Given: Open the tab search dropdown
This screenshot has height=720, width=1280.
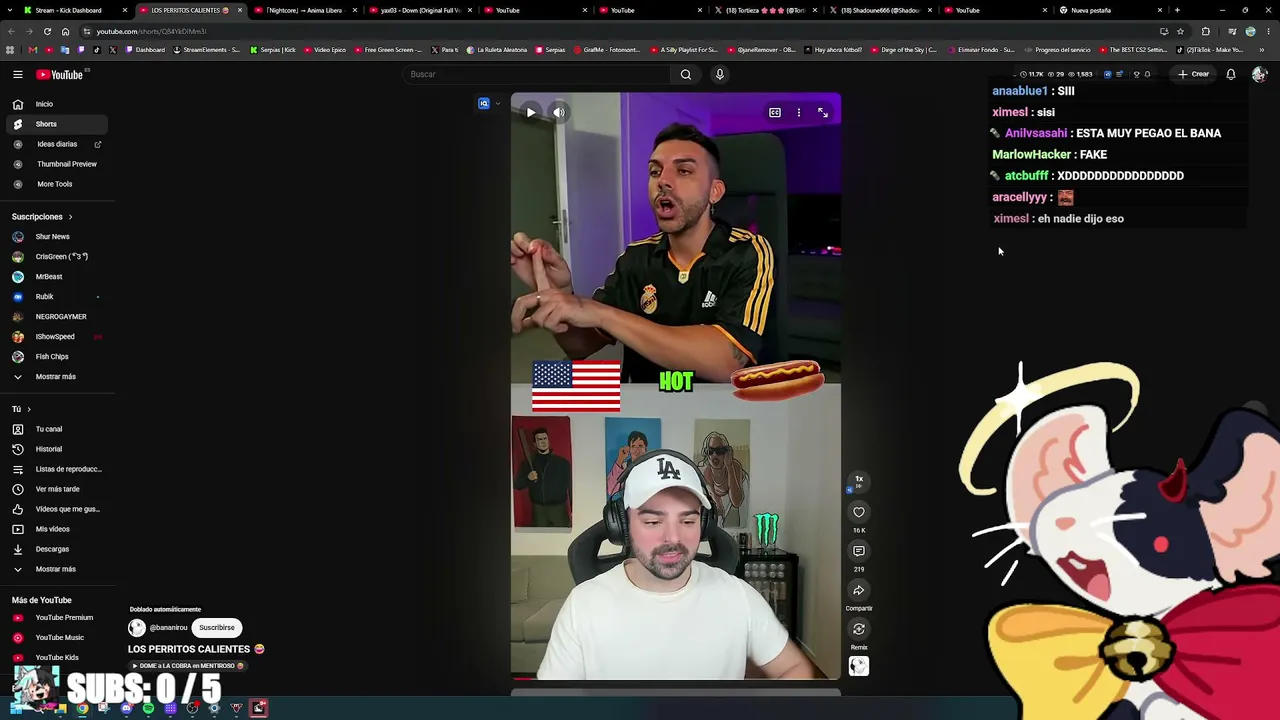Looking at the screenshot, I should coord(10,10).
